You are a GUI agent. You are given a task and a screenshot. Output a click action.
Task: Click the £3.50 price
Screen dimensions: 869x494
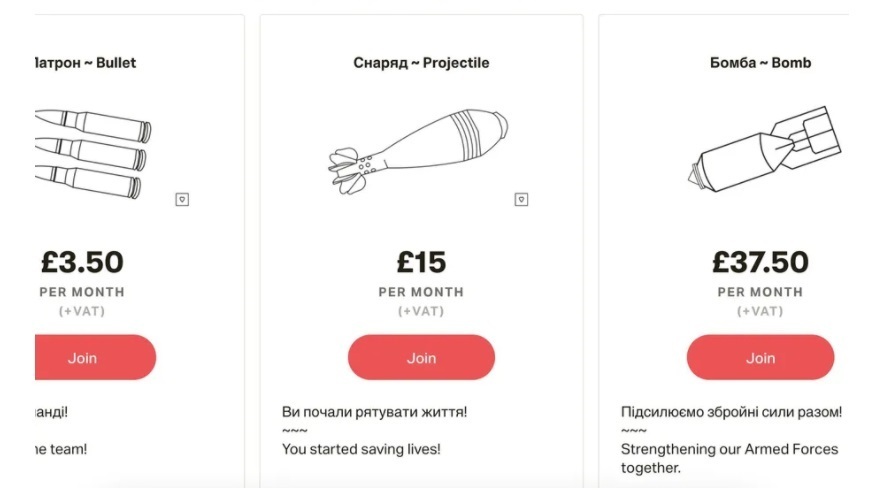tap(82, 262)
